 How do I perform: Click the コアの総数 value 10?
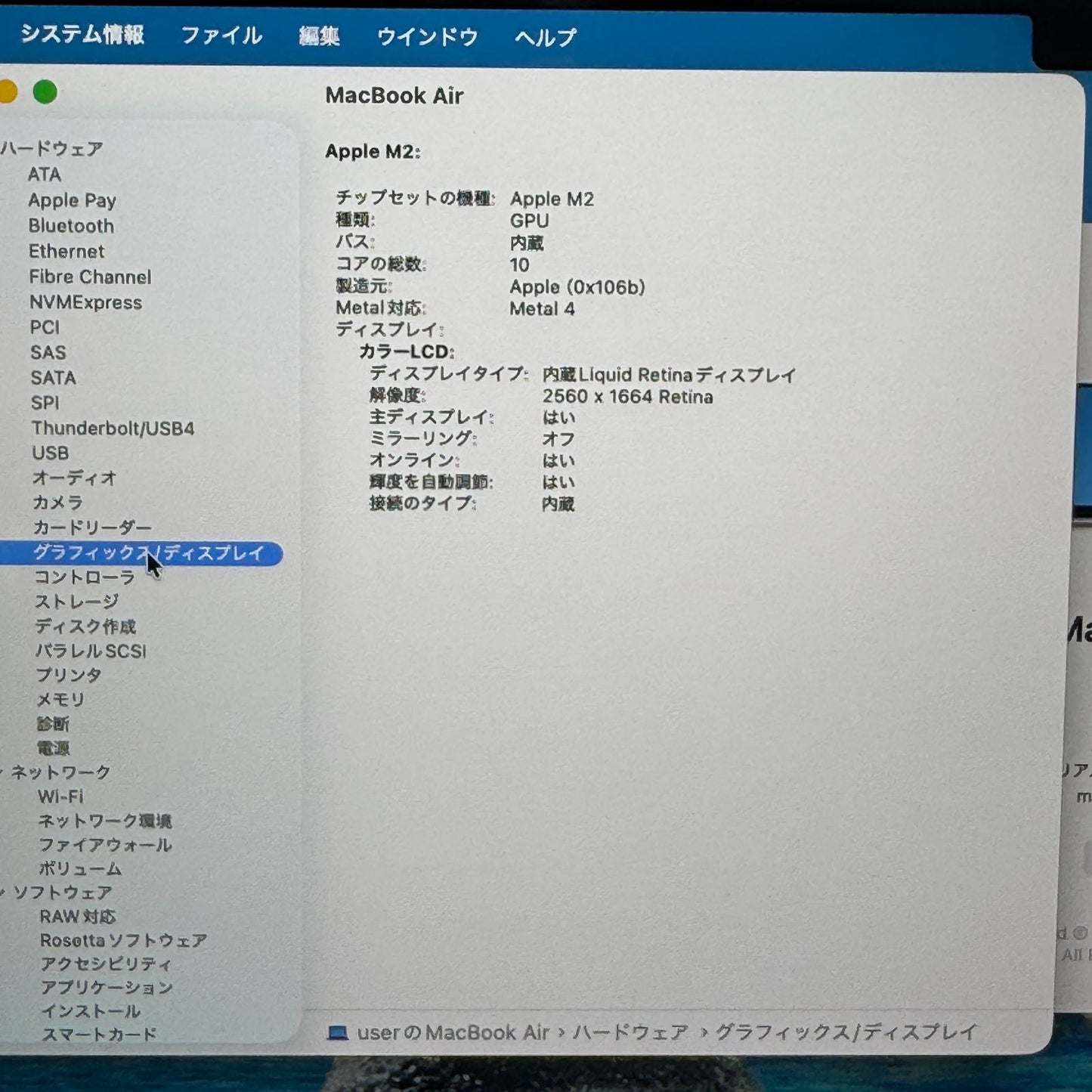click(519, 265)
